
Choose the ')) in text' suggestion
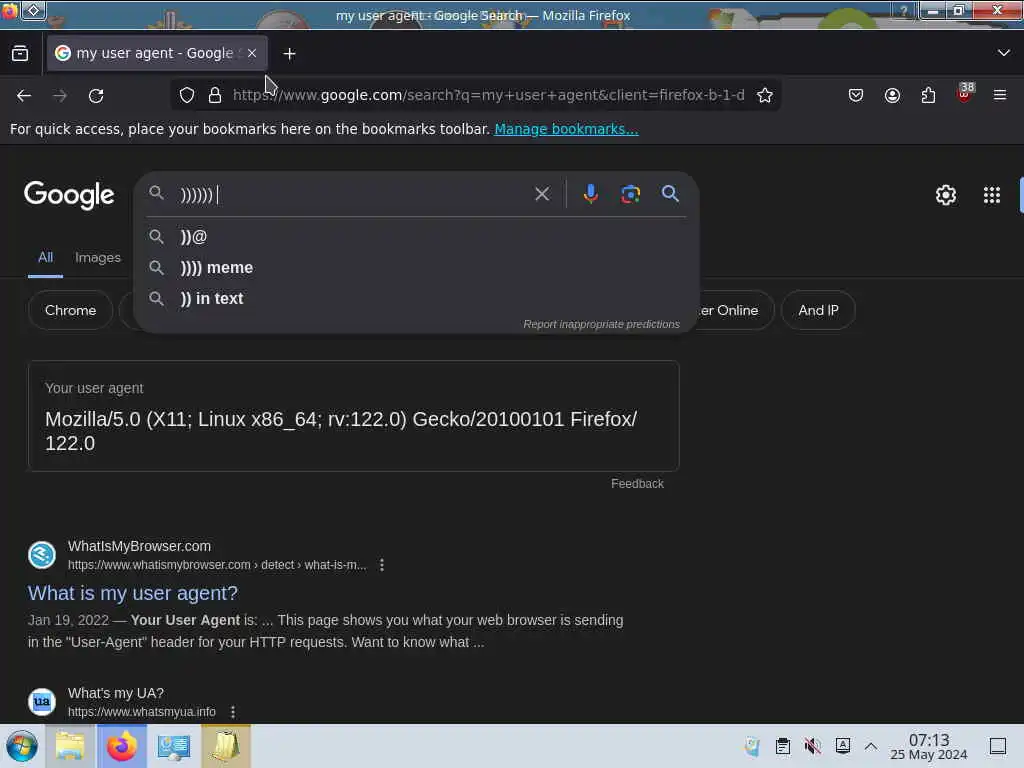pos(416,298)
